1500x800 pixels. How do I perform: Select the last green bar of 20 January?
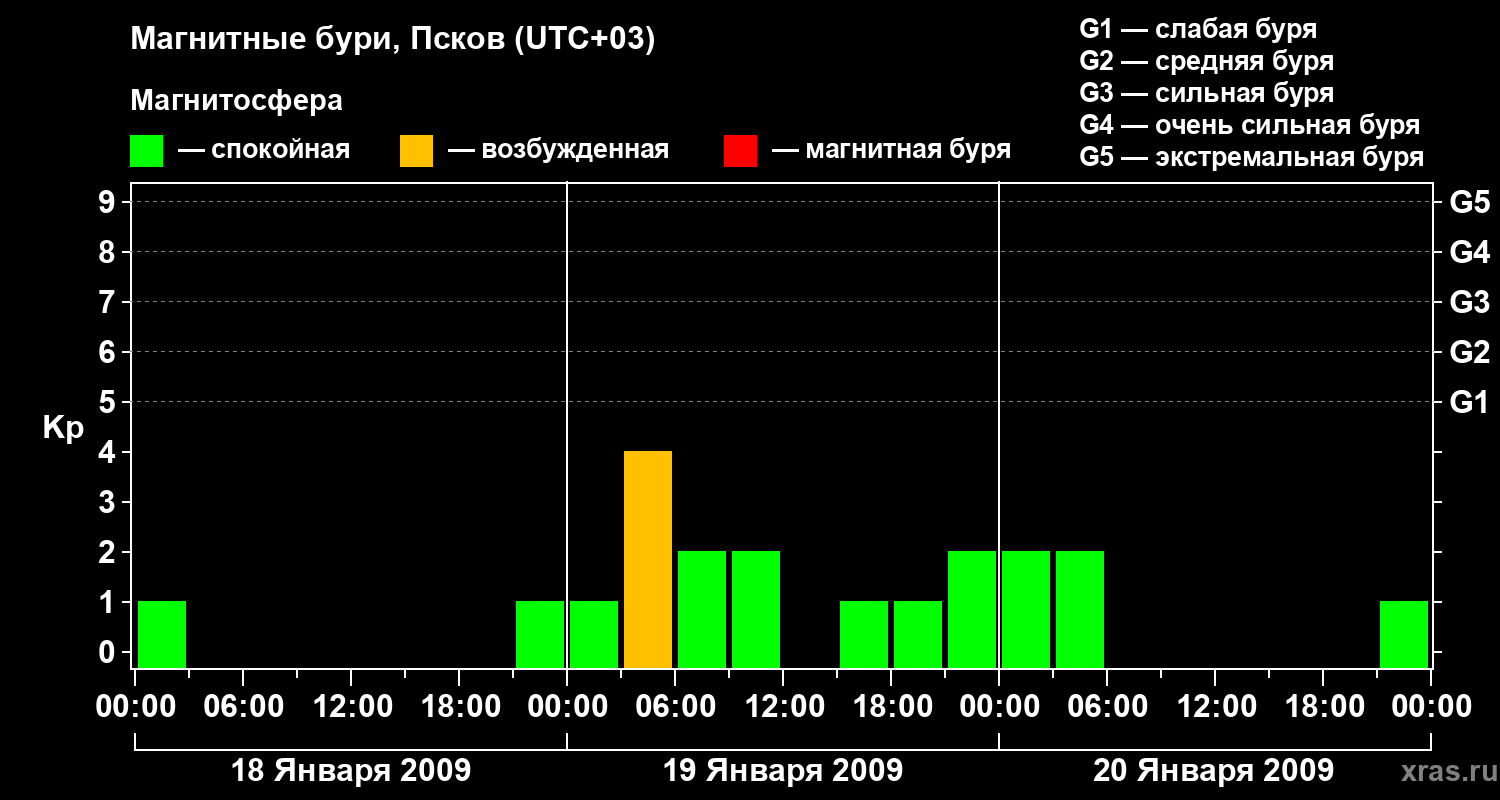pyautogui.click(x=1404, y=634)
